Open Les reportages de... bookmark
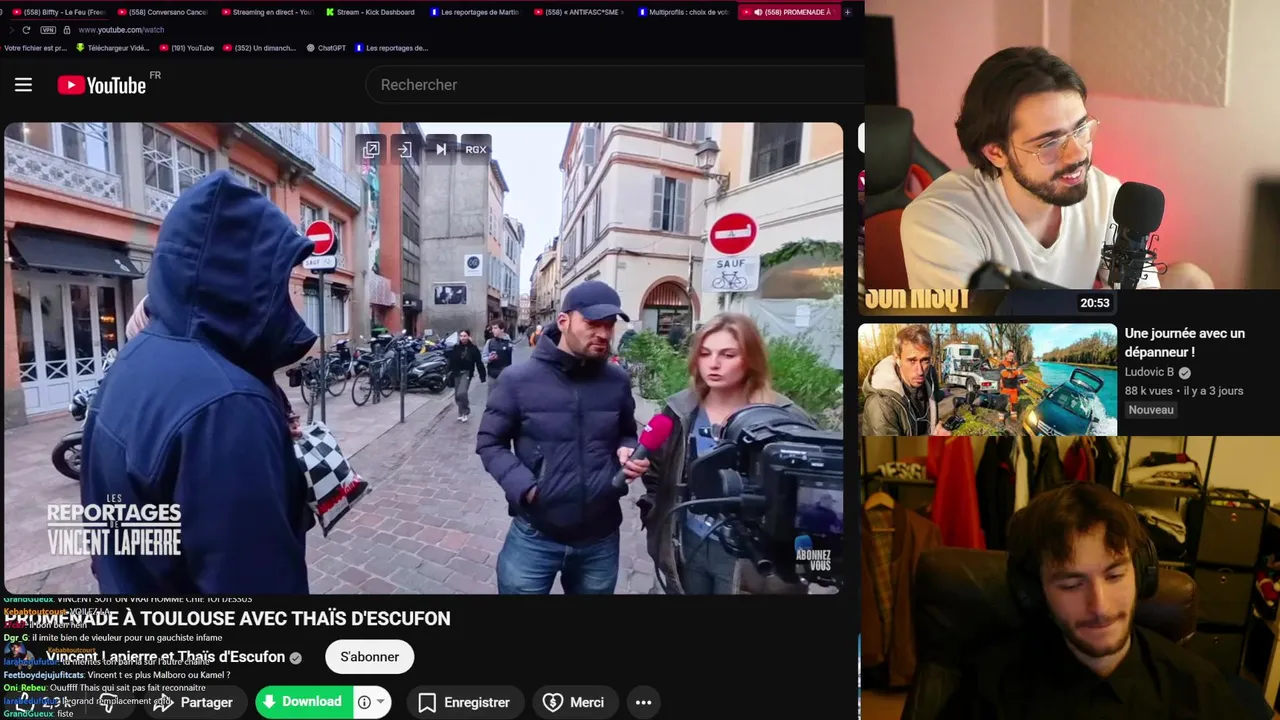1280x720 pixels. click(x=391, y=48)
